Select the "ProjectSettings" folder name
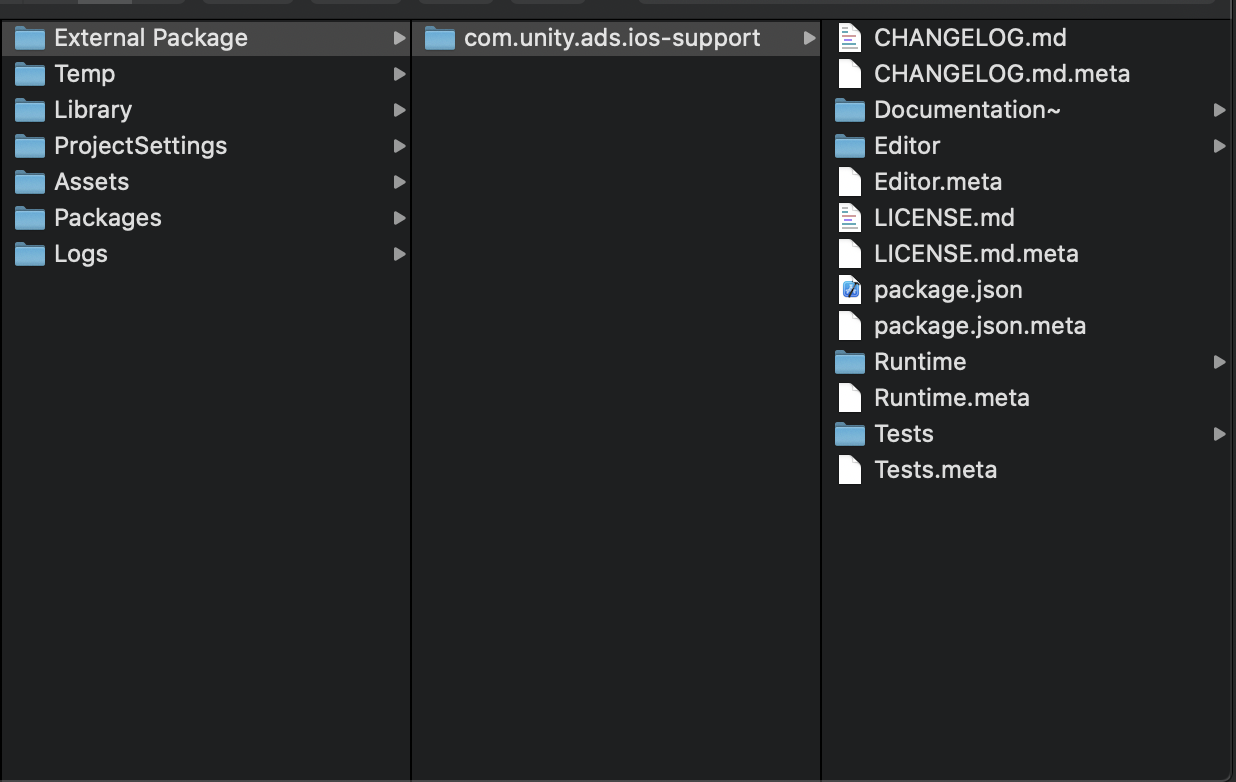Screen dimensions: 1236x782 [141, 146]
